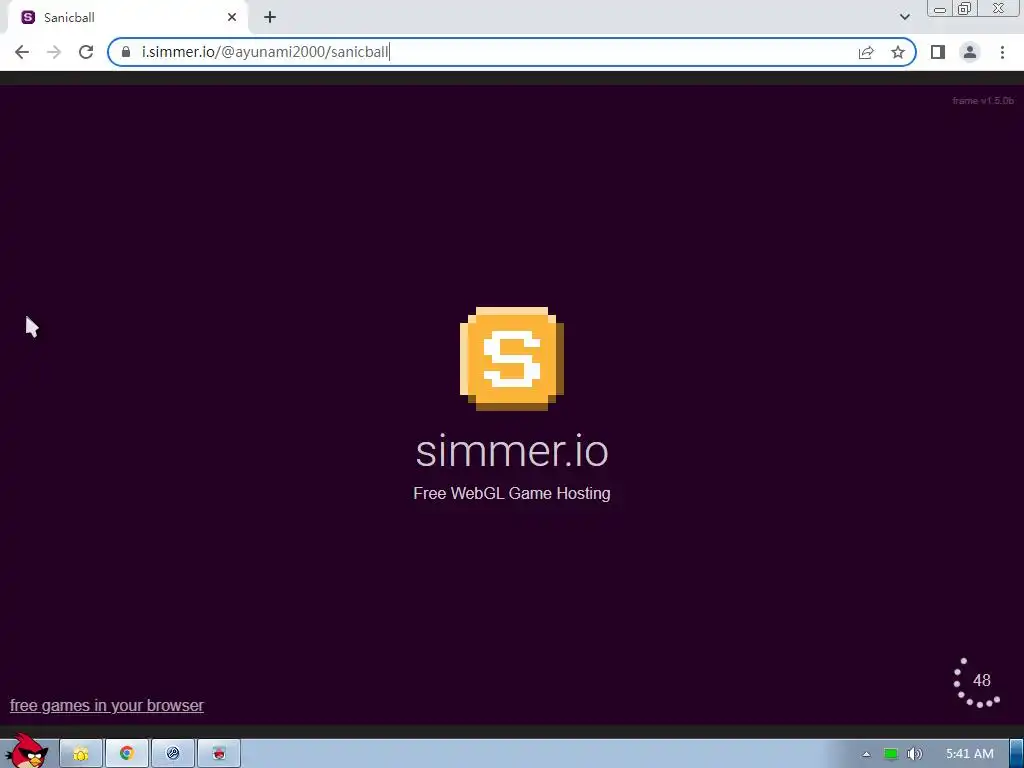
Task: Click the 'Free WebGL Game Hosting' text
Action: 512,493
